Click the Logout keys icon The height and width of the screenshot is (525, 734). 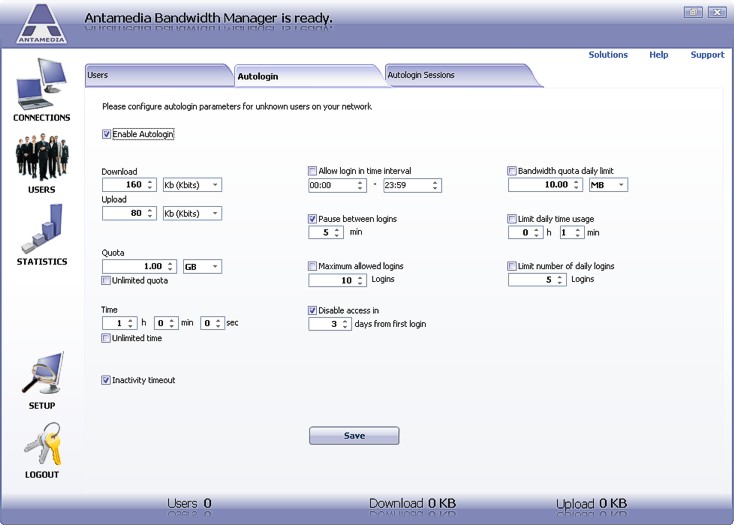click(x=42, y=445)
